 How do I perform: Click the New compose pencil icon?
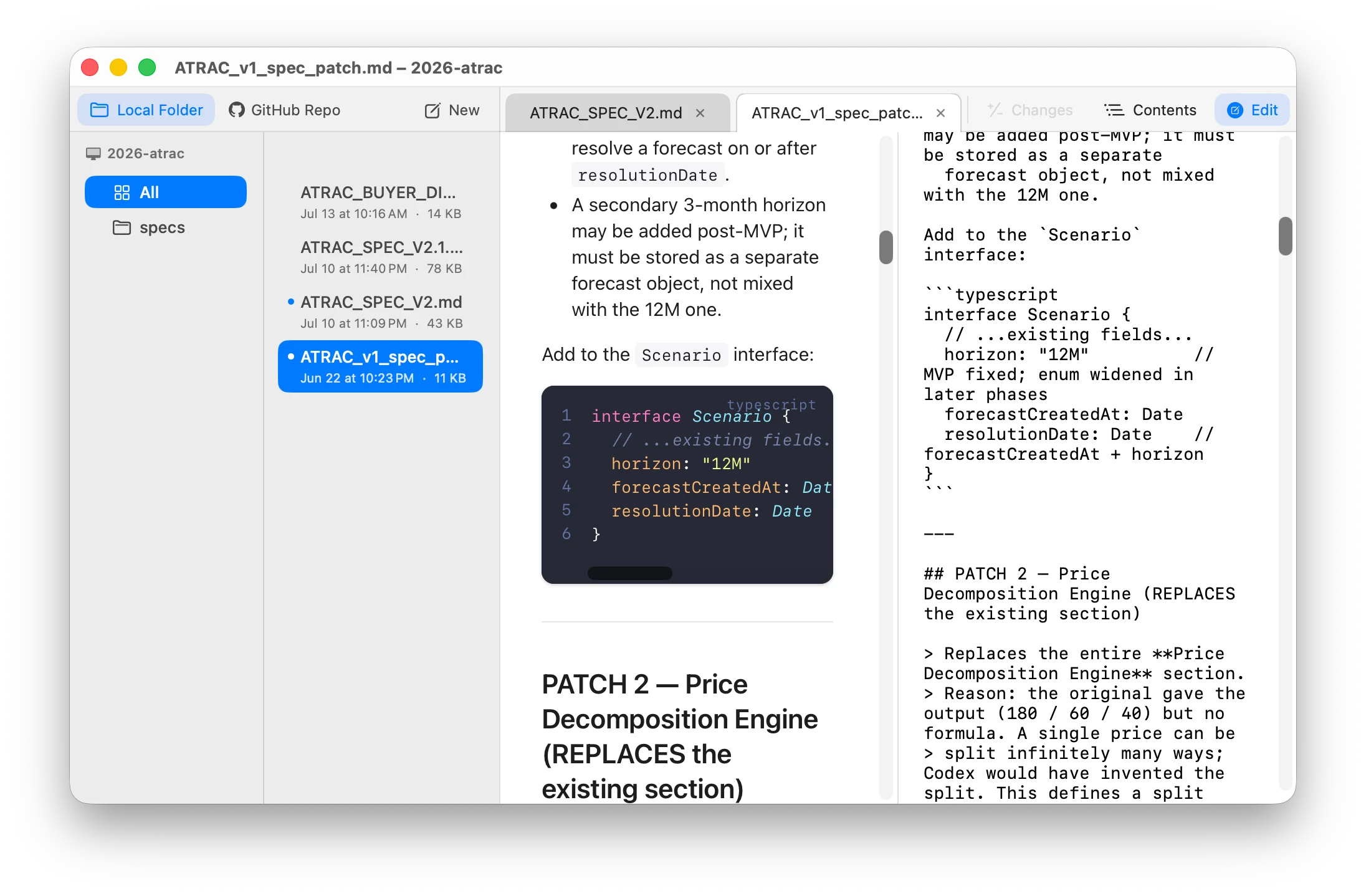(x=432, y=111)
